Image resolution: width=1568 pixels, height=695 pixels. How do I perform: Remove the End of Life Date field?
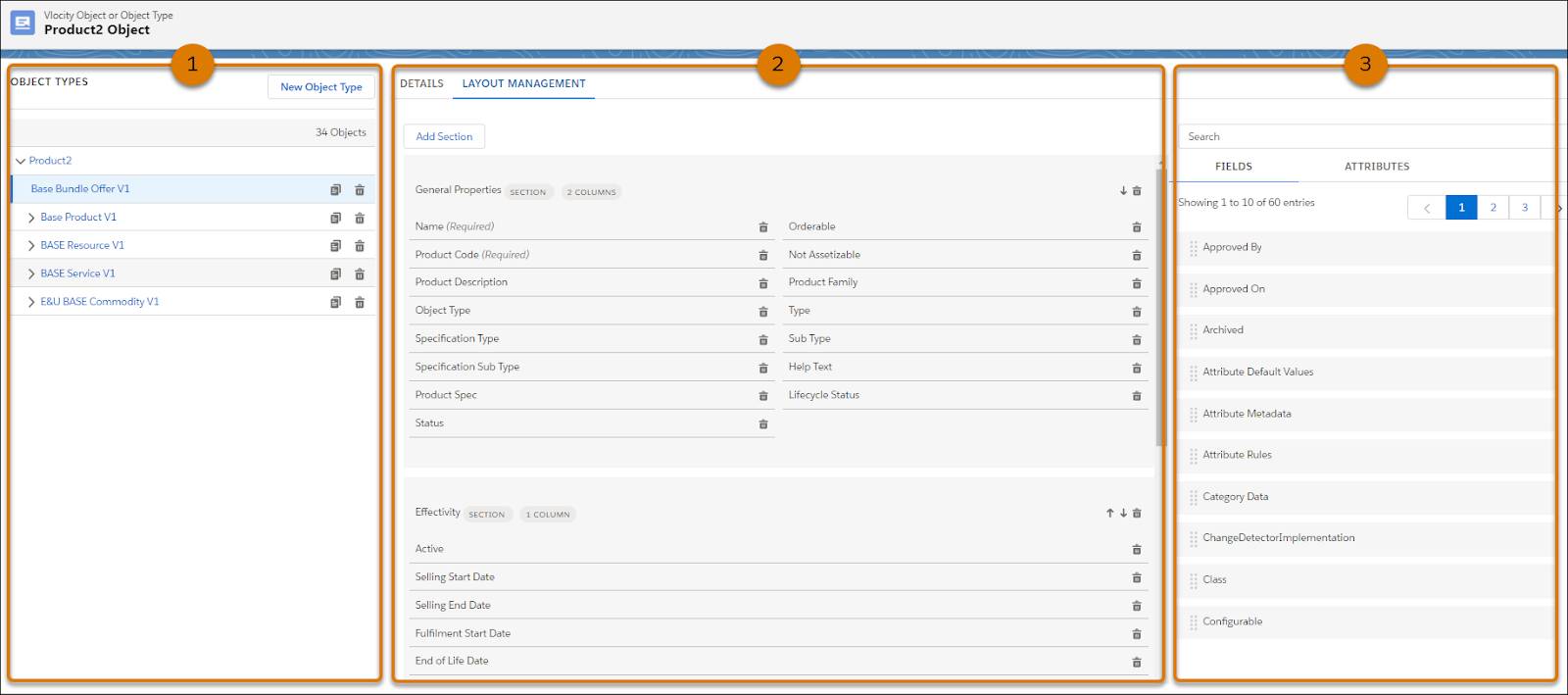coord(1137,663)
